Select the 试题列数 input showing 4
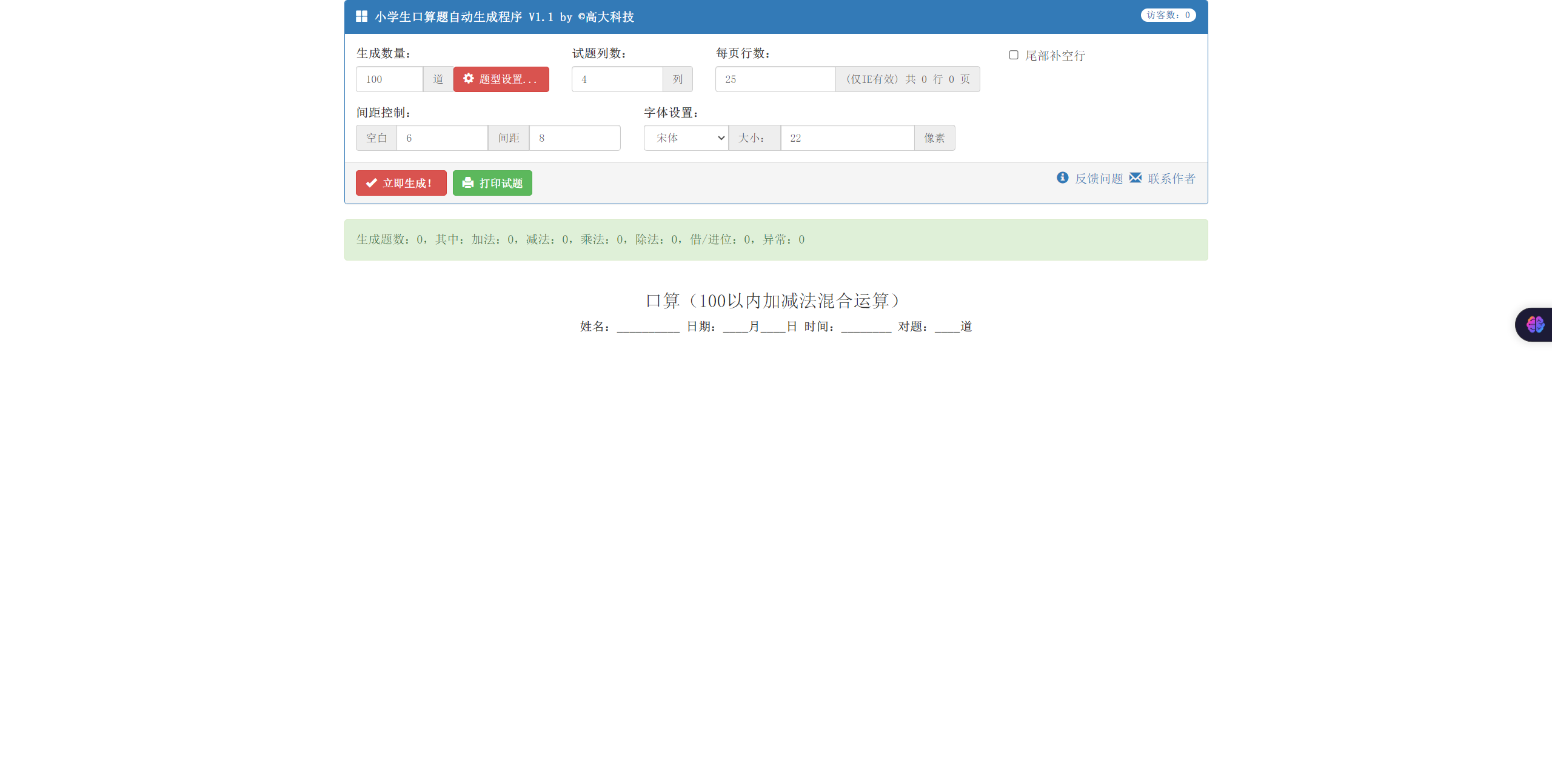The image size is (1552, 784). (617, 79)
